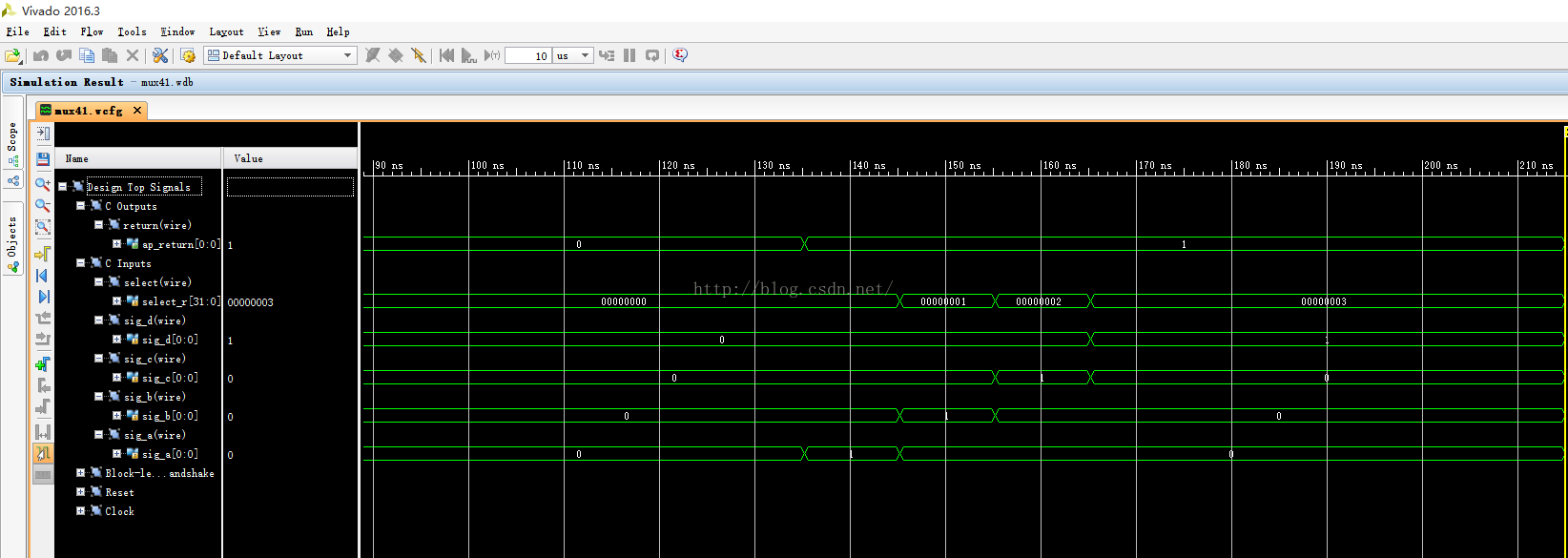Expand the Reset group

(80, 492)
